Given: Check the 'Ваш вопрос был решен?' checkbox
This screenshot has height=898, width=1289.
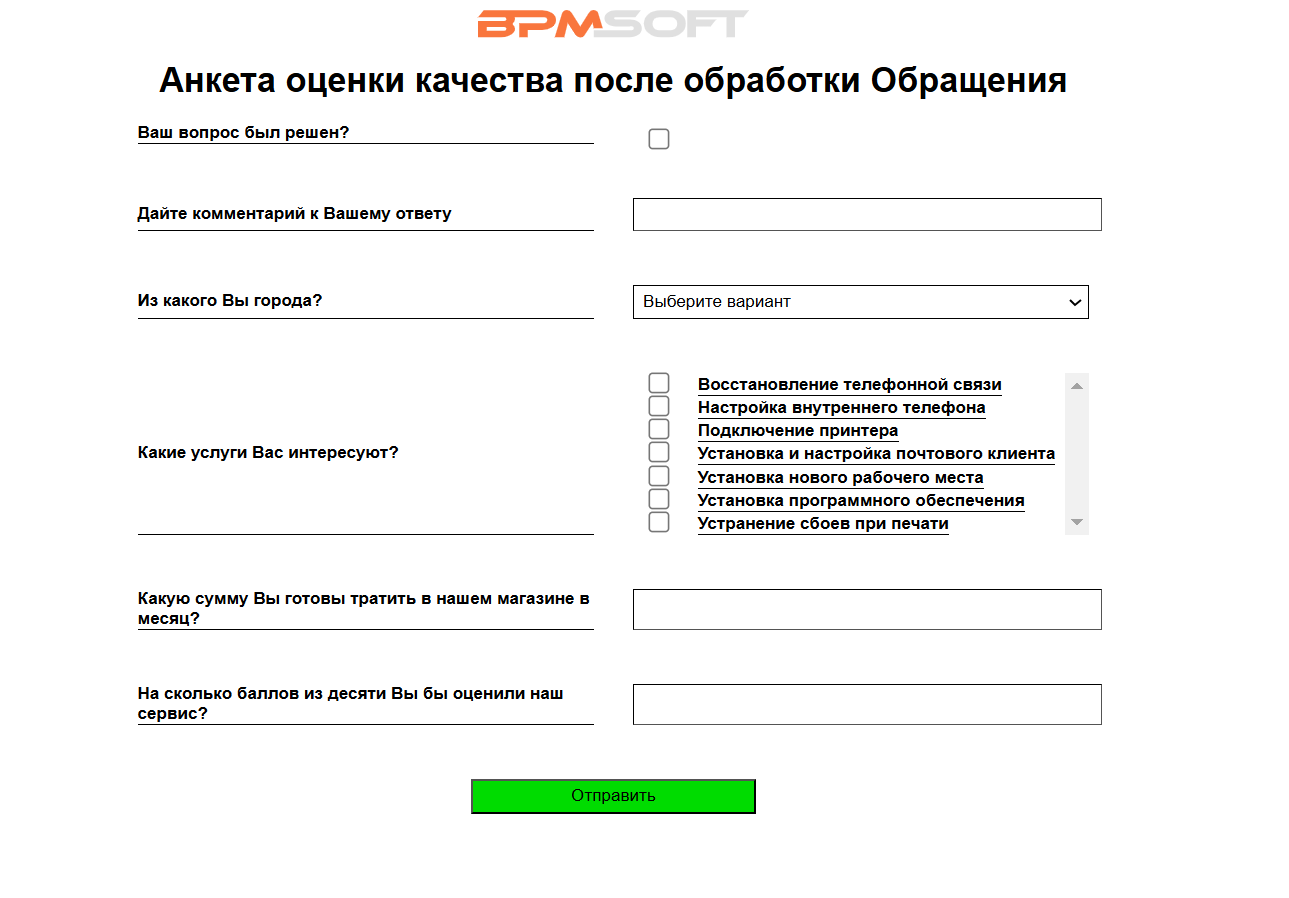Looking at the screenshot, I should [x=658, y=139].
